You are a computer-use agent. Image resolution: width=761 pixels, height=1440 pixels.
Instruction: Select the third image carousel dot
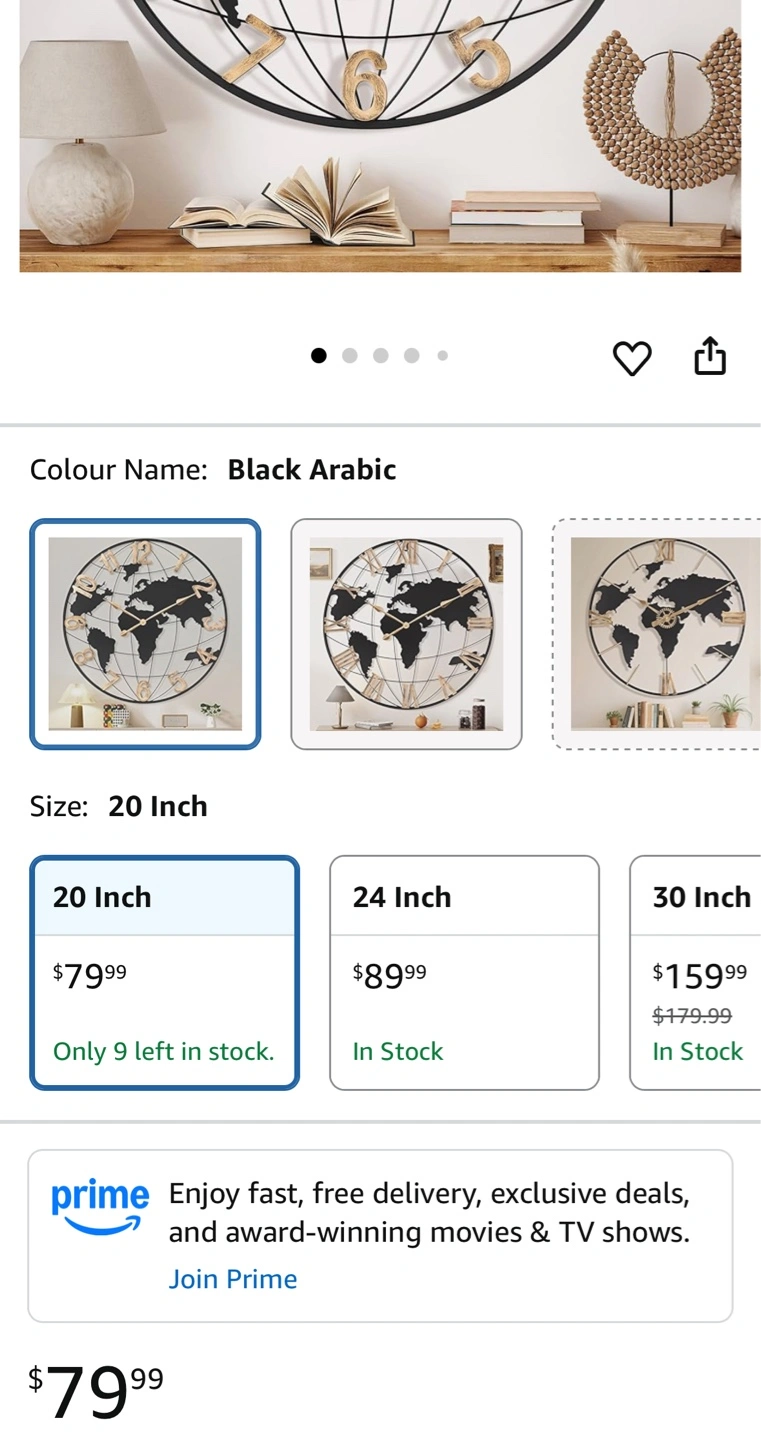381,355
